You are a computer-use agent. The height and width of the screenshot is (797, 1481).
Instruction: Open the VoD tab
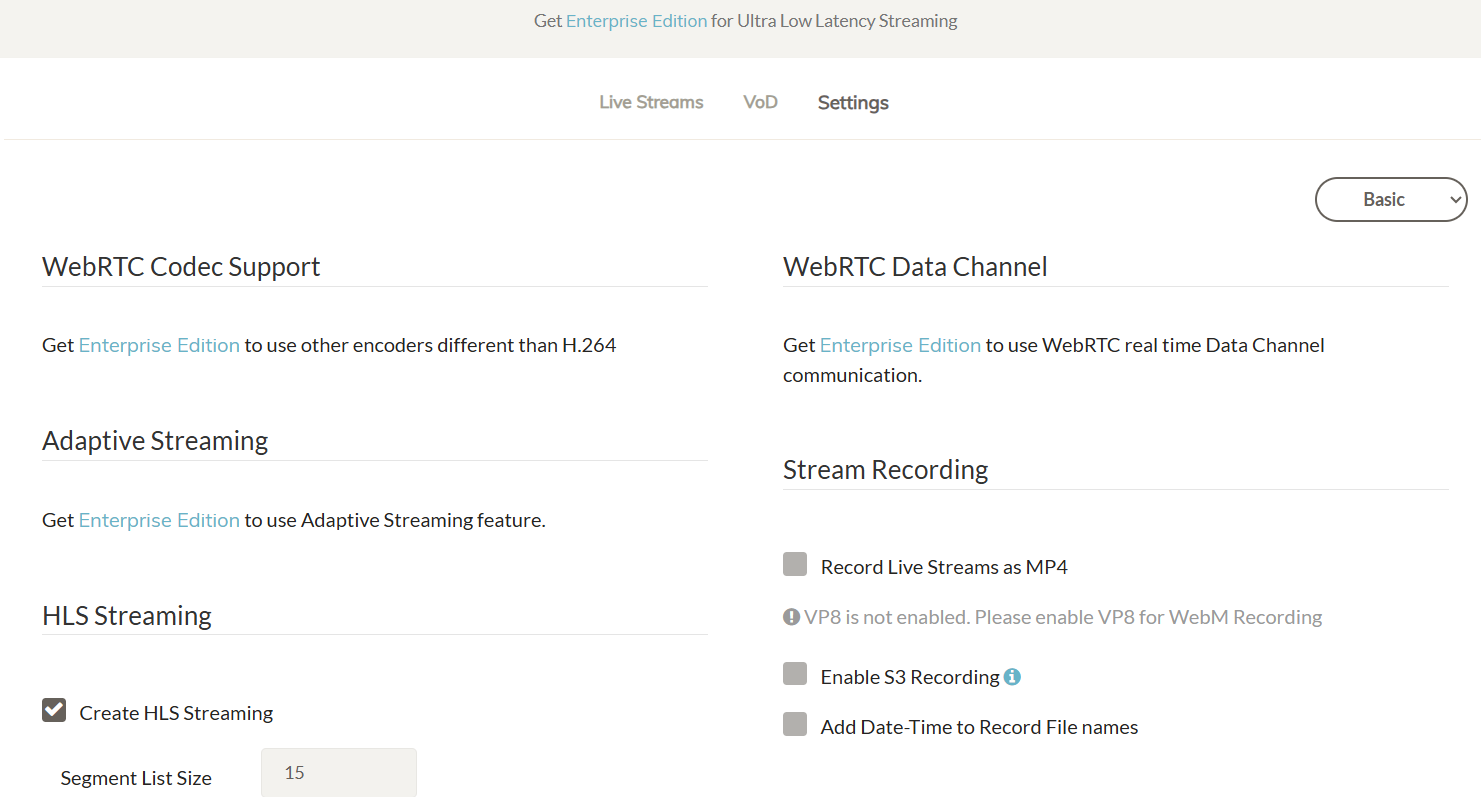760,102
